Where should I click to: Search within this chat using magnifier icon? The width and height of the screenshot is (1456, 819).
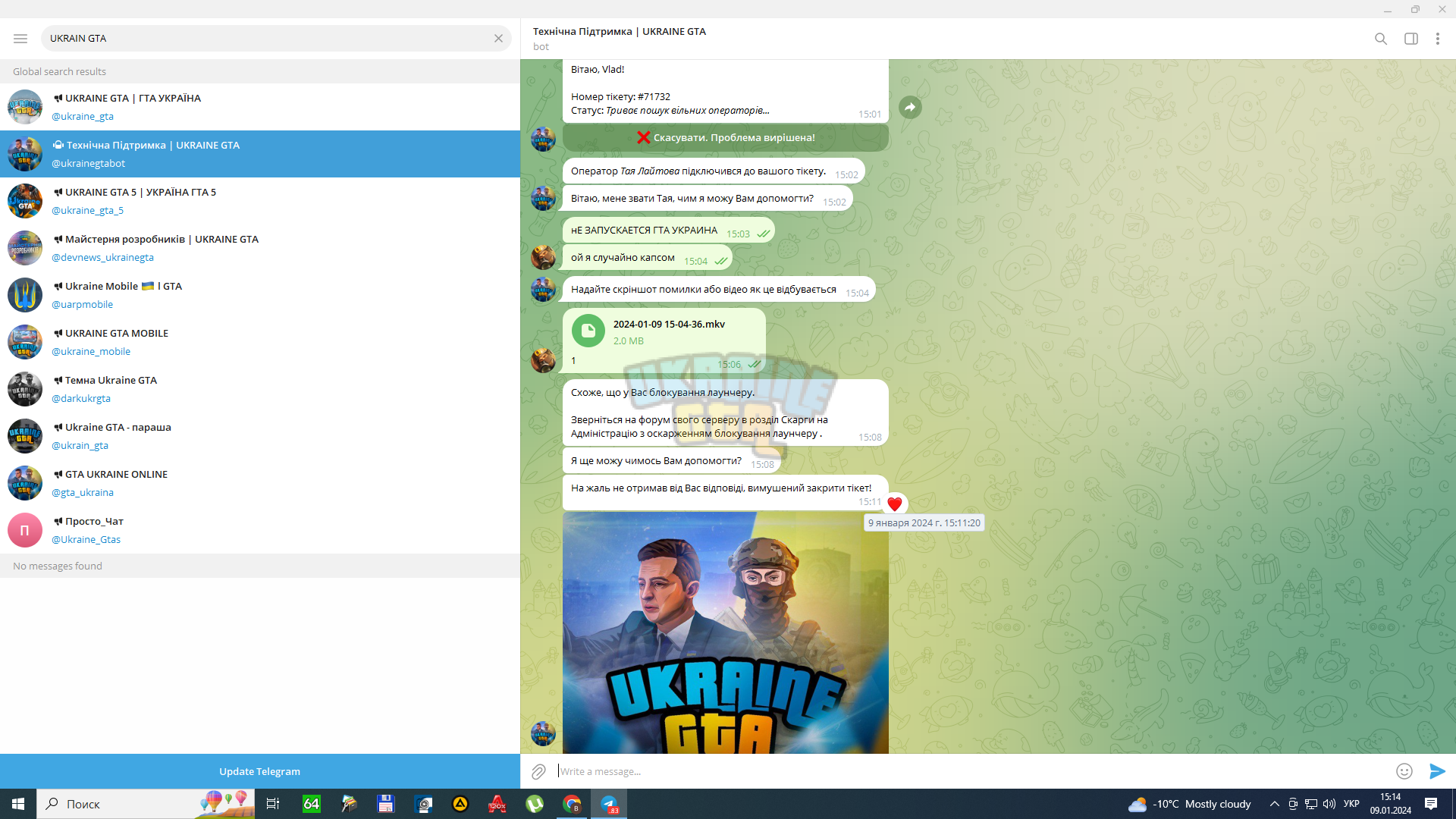tap(1381, 39)
